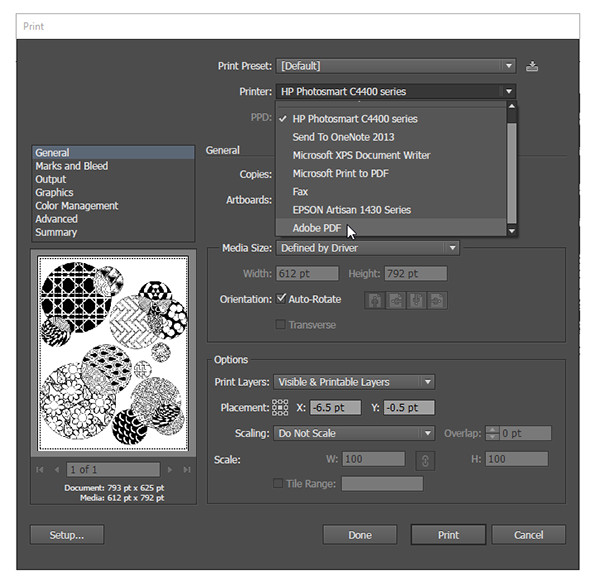Click the Placement Y field

pos(409,407)
